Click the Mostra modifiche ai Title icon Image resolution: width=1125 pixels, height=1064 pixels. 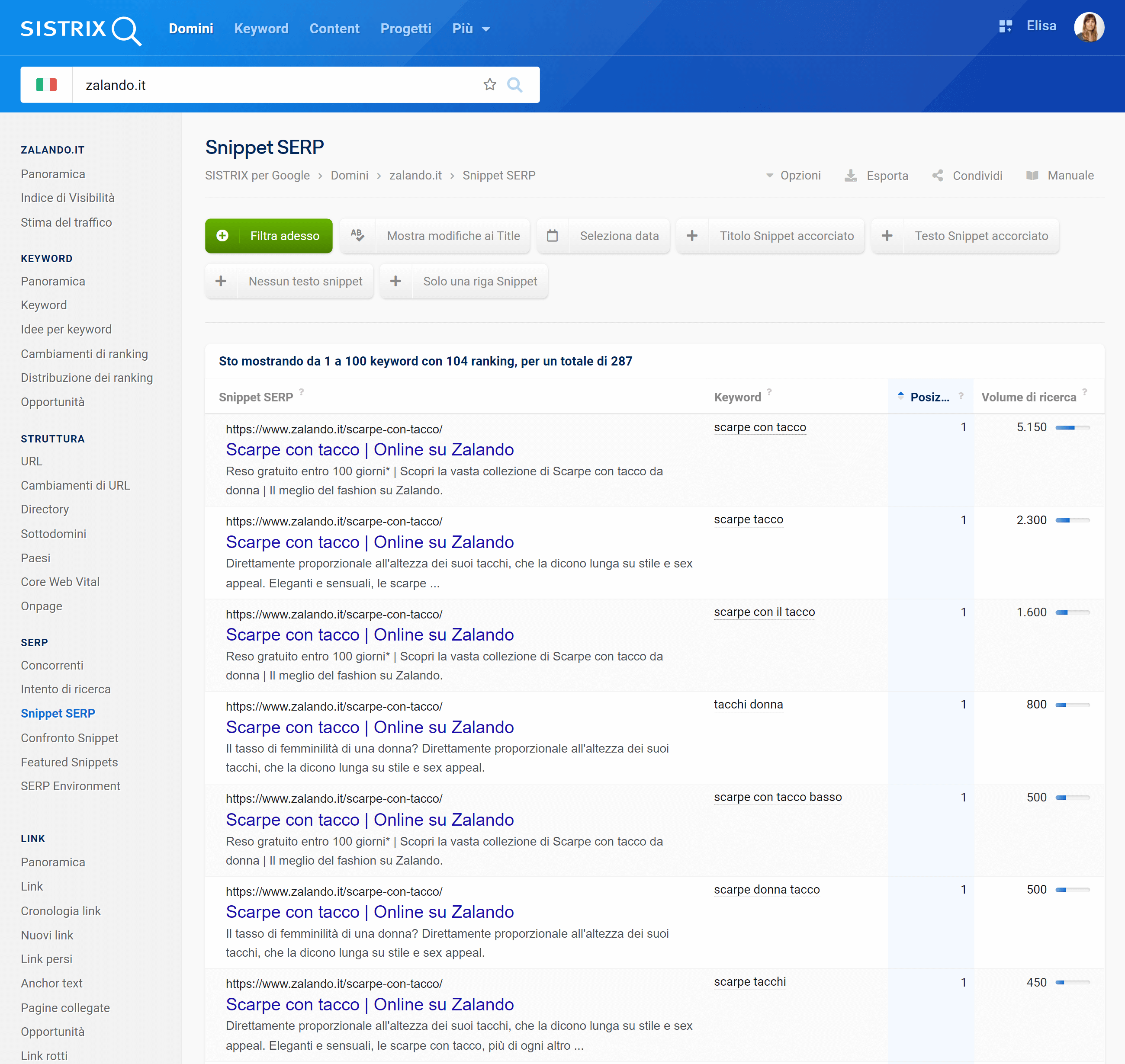click(x=358, y=236)
